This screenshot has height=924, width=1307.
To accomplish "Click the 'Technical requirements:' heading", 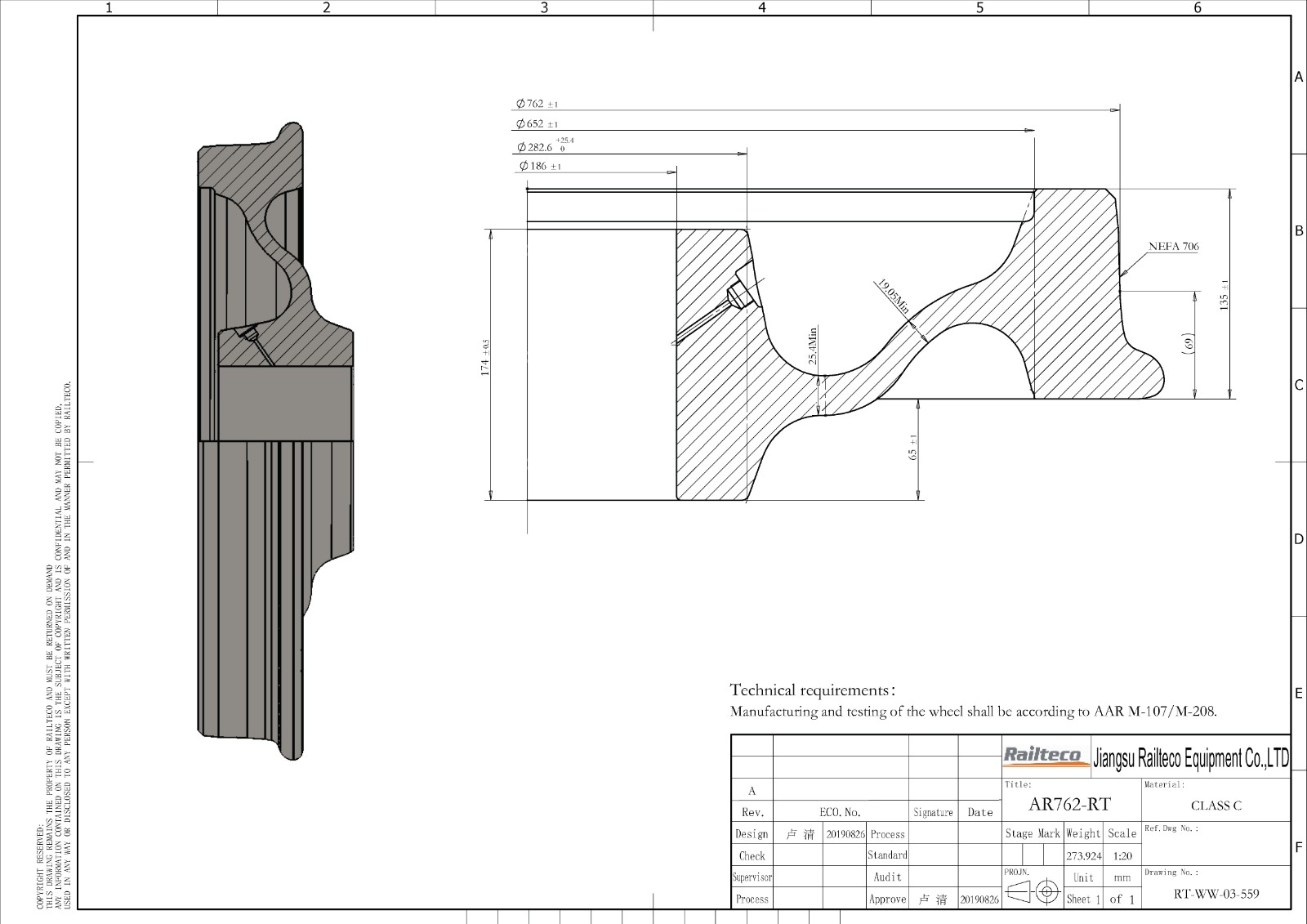I will [x=813, y=690].
